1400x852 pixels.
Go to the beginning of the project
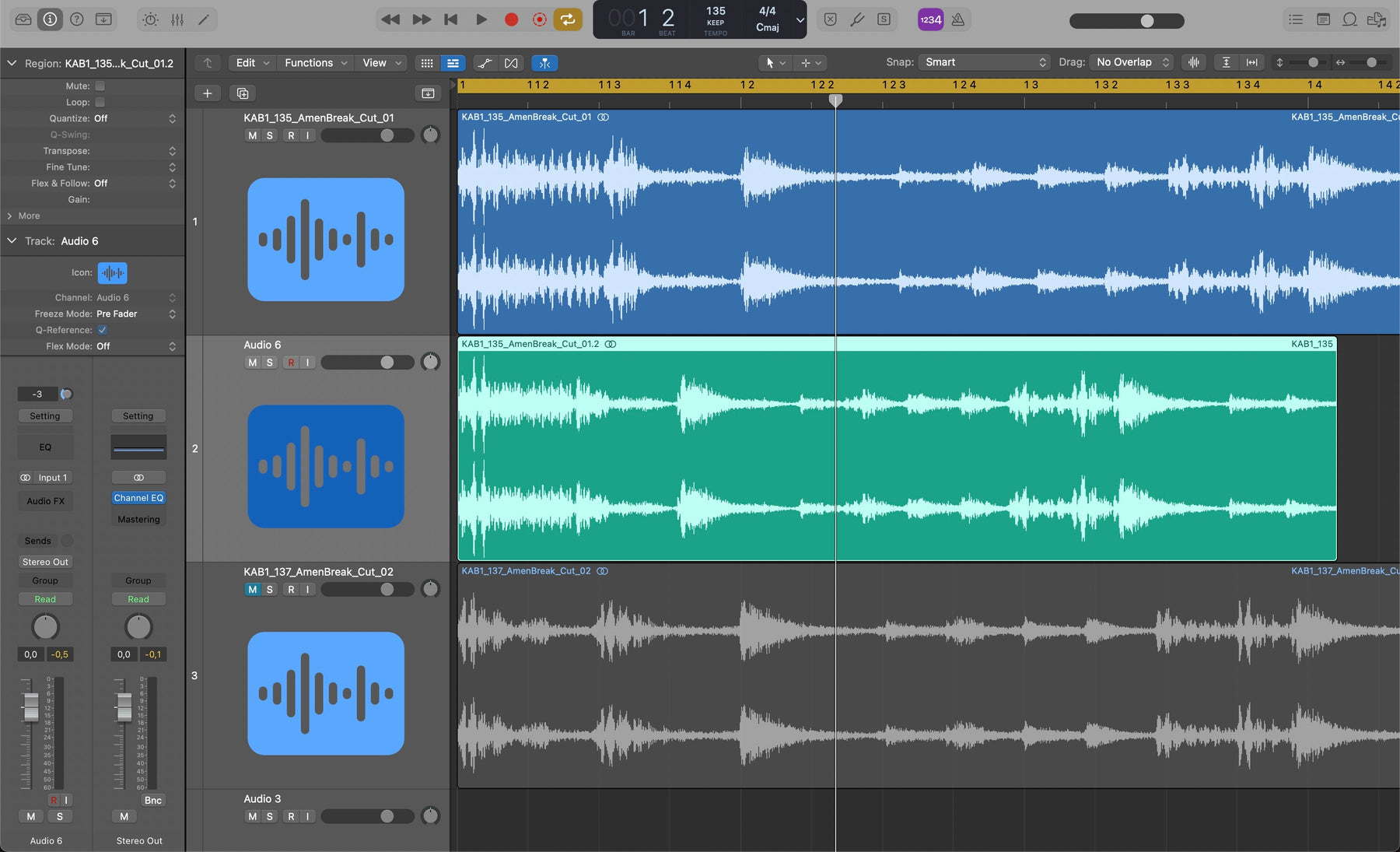point(451,19)
